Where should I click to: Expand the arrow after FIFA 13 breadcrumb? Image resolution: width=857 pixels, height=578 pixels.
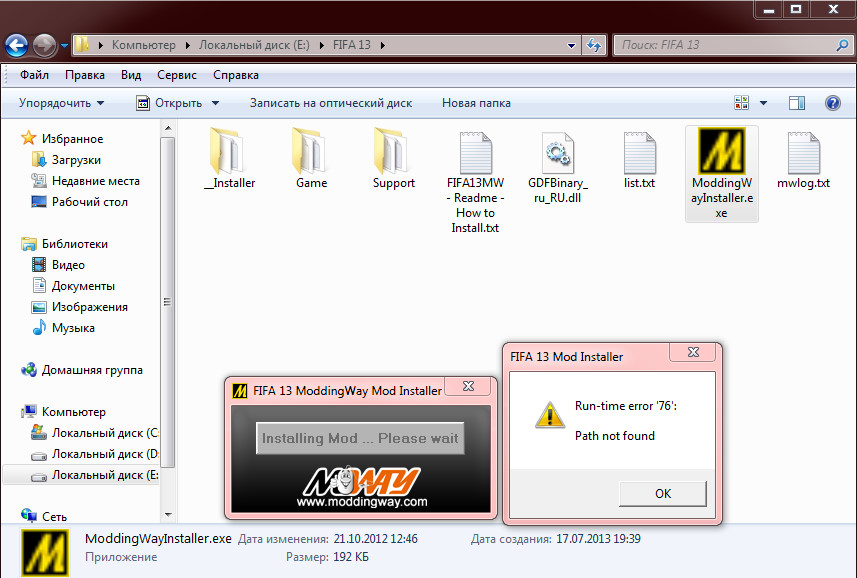pos(383,45)
